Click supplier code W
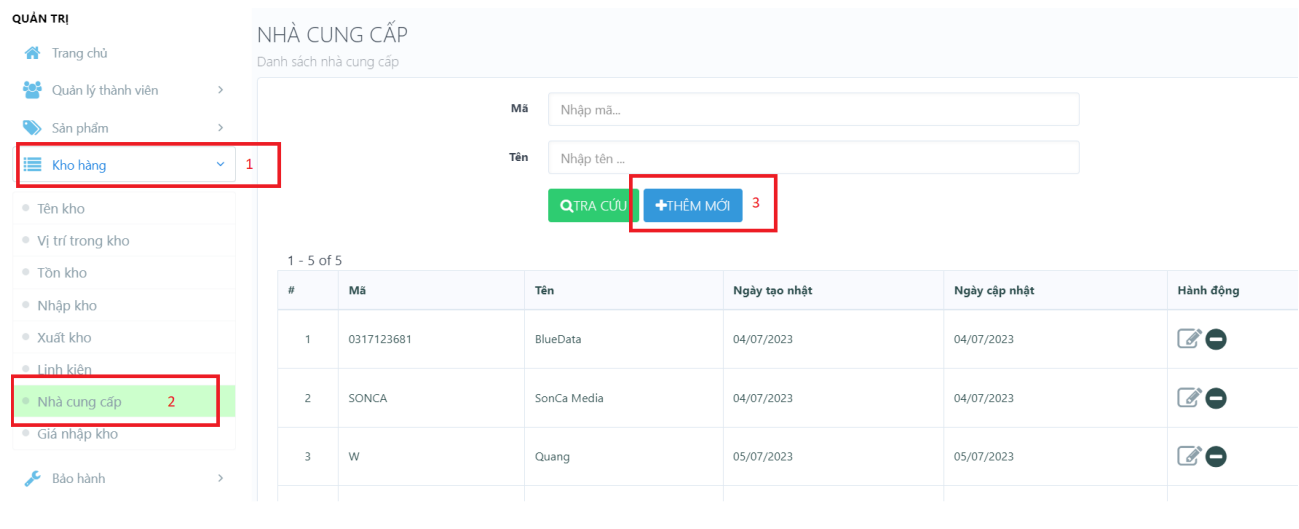Viewport: 1299px width, 529px height. point(354,457)
